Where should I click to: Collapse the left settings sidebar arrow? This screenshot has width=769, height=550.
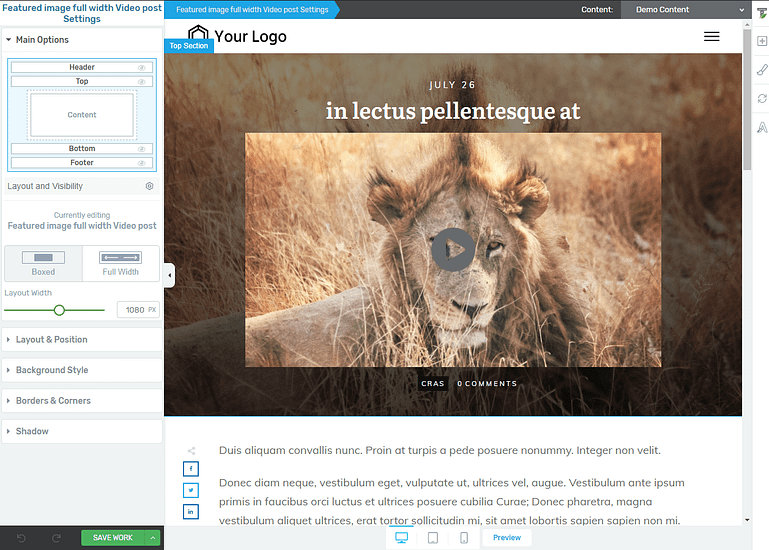pyautogui.click(x=169, y=275)
